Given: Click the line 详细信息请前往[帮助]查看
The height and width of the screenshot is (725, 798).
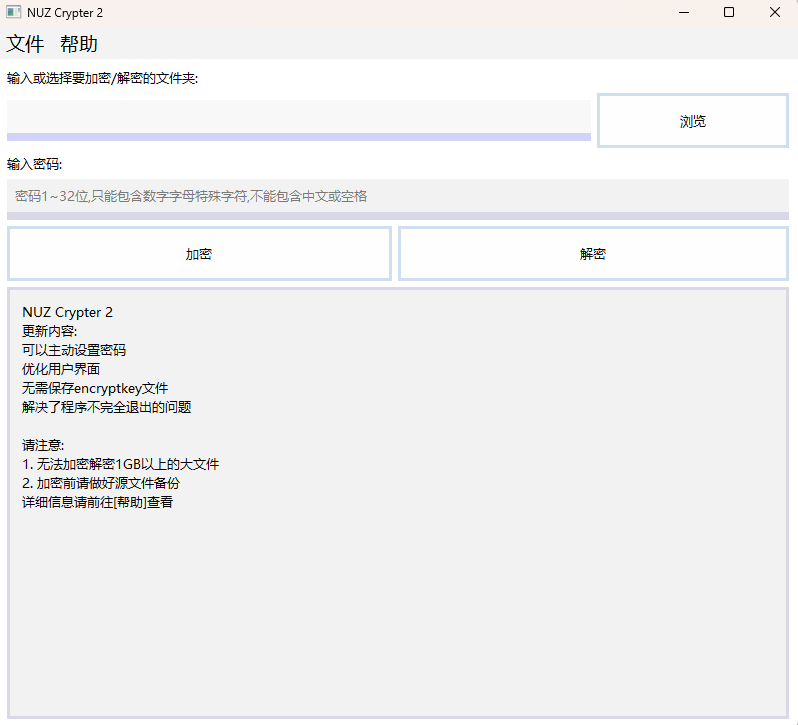Looking at the screenshot, I should click(x=97, y=502).
